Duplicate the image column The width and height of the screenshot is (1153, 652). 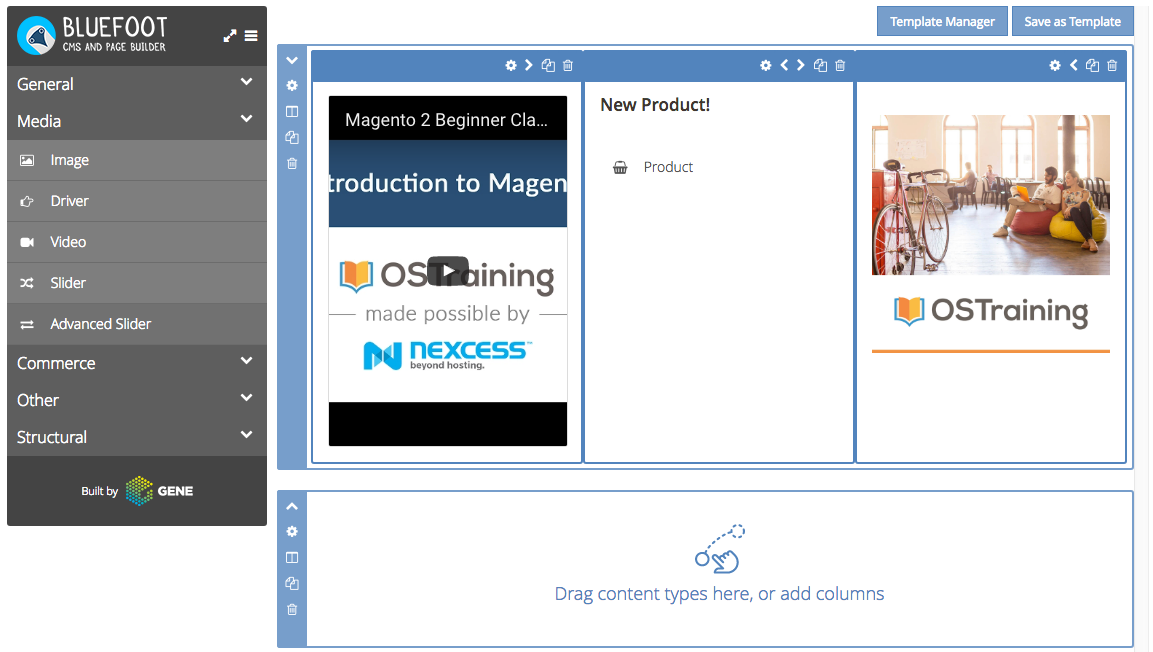(x=1092, y=65)
